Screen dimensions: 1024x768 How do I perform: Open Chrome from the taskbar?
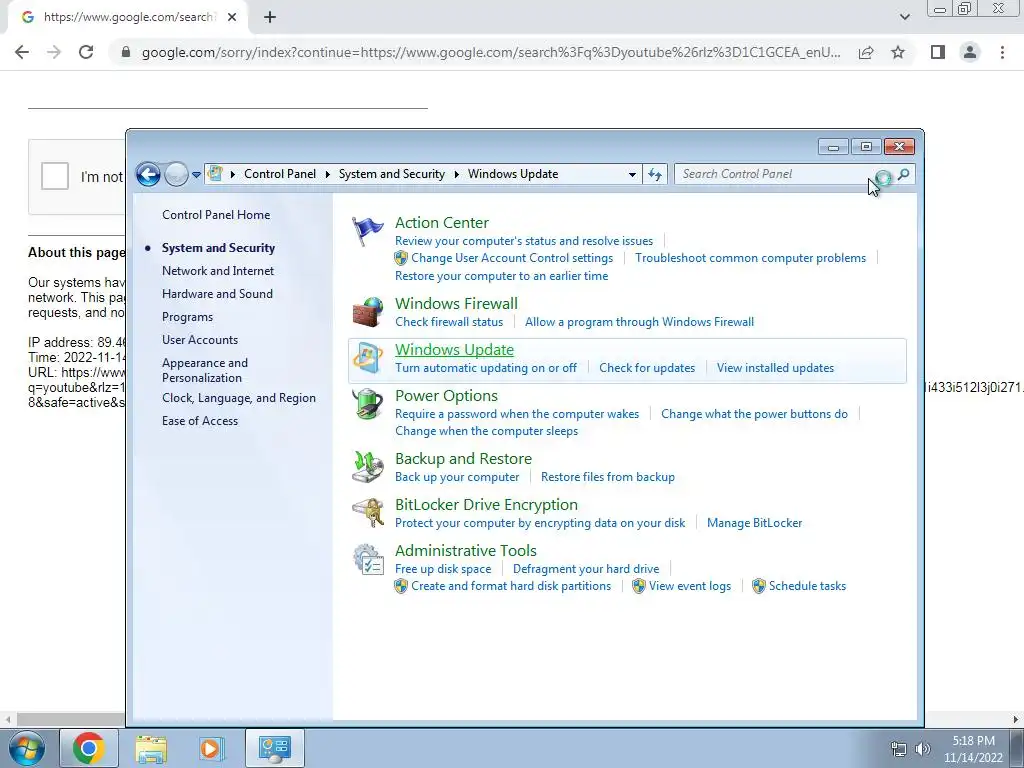tap(89, 748)
